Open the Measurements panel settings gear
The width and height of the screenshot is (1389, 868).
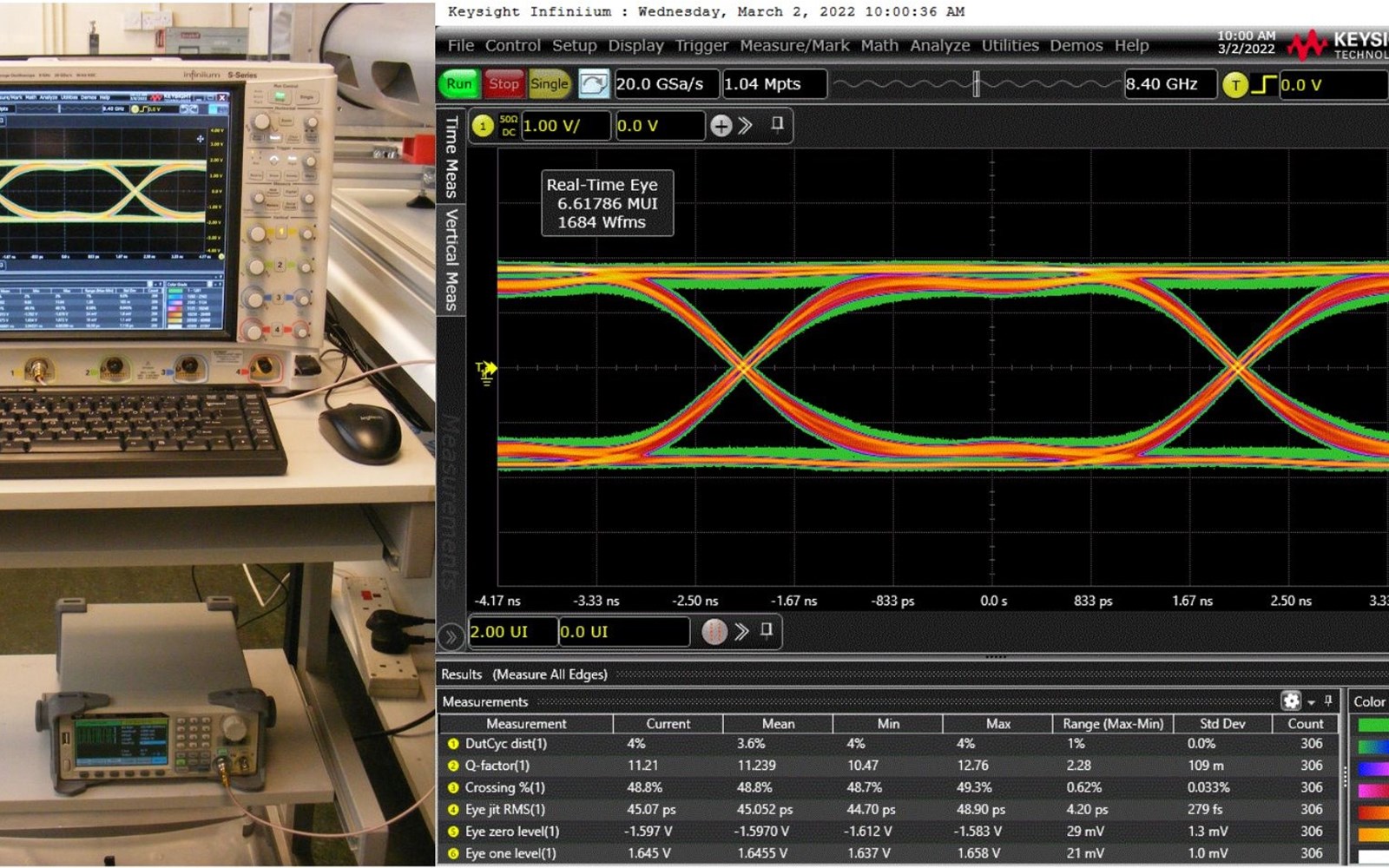(x=1291, y=701)
